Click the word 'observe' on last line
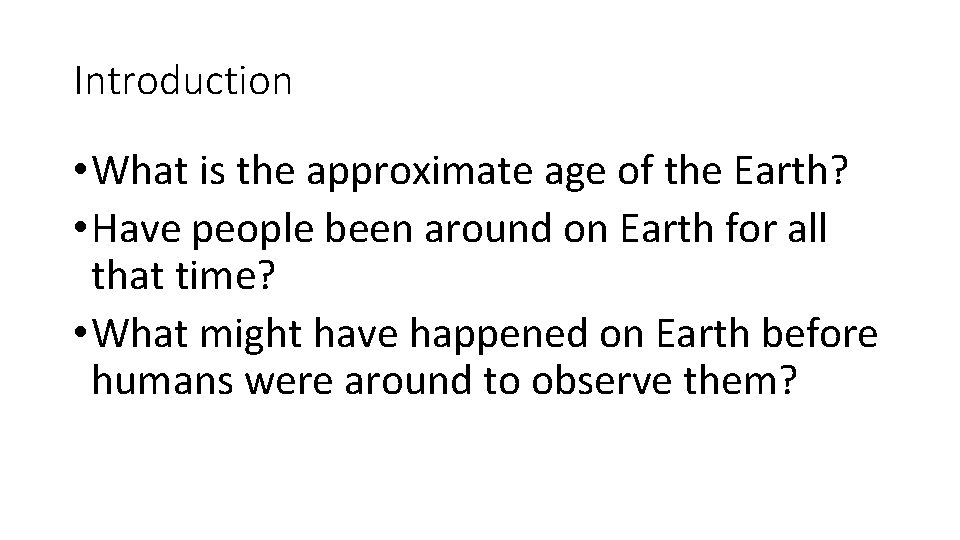The width and height of the screenshot is (960, 540). pyautogui.click(x=601, y=380)
